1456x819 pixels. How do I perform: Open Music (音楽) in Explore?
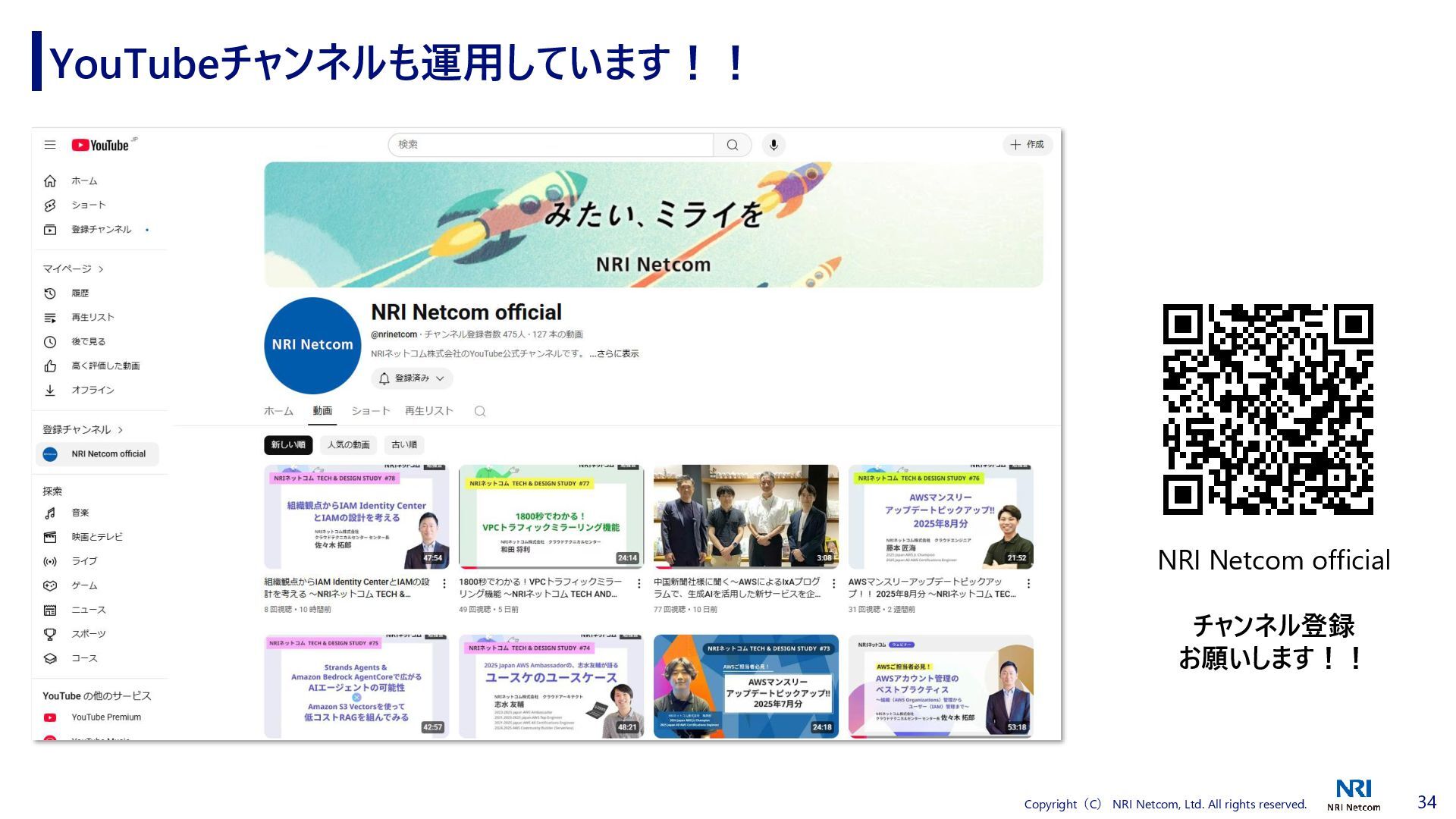click(x=80, y=513)
